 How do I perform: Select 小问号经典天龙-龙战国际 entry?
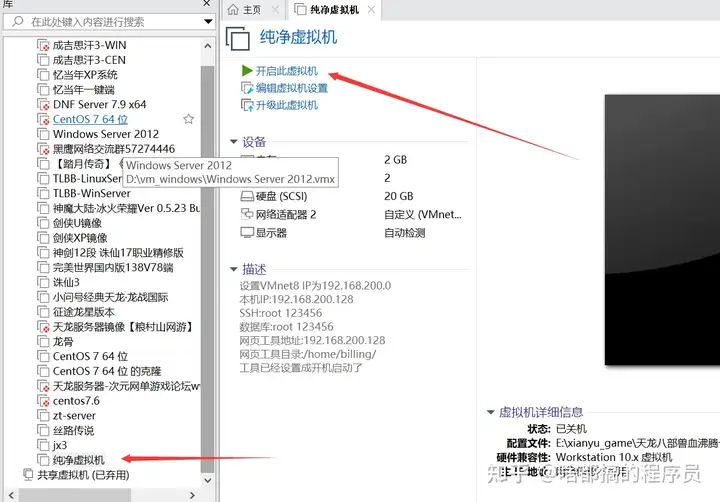[x=110, y=297]
